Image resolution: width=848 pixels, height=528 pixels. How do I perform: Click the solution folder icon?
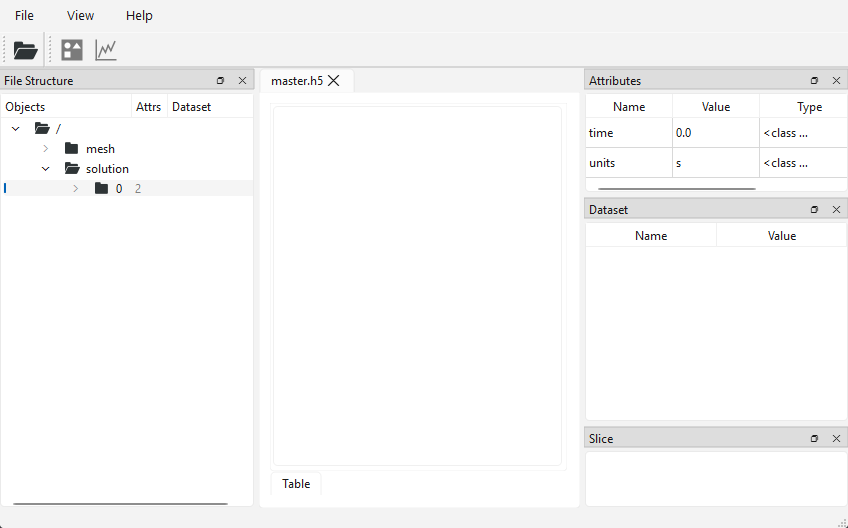72,168
